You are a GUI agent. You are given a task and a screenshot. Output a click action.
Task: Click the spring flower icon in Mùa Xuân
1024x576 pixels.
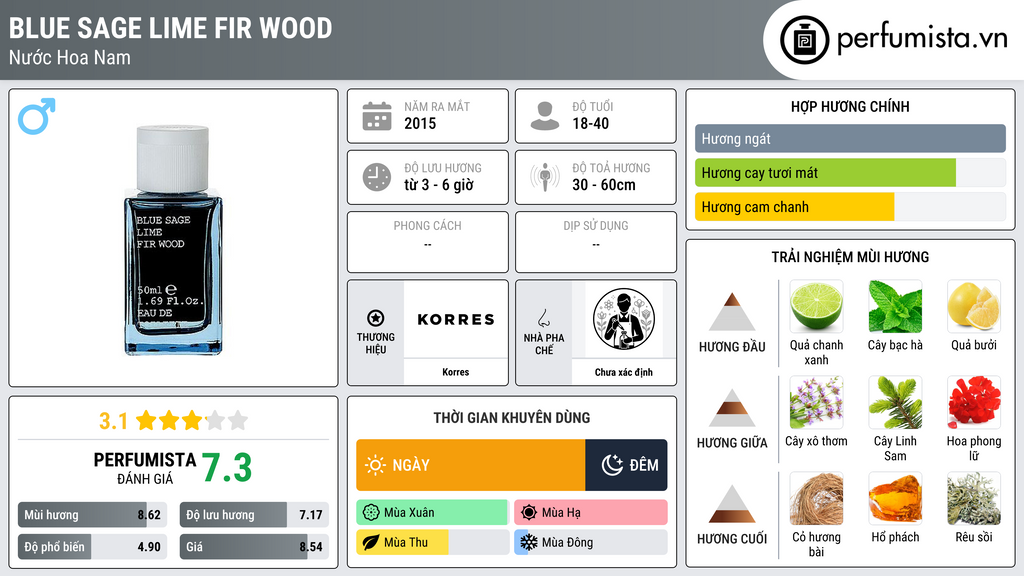click(371, 513)
